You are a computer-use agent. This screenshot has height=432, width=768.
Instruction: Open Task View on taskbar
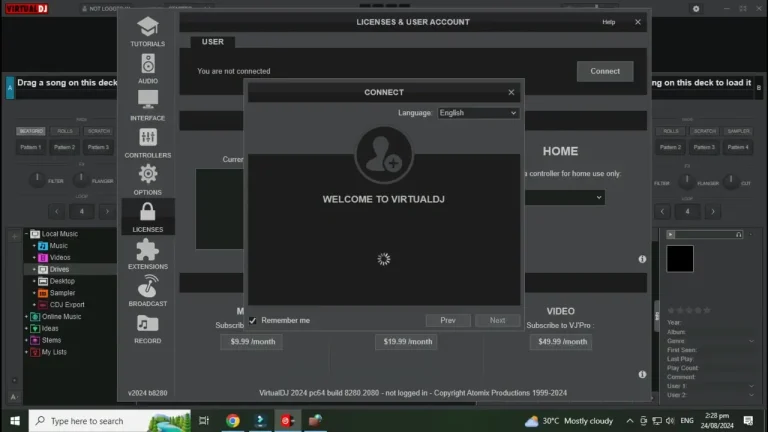click(204, 421)
